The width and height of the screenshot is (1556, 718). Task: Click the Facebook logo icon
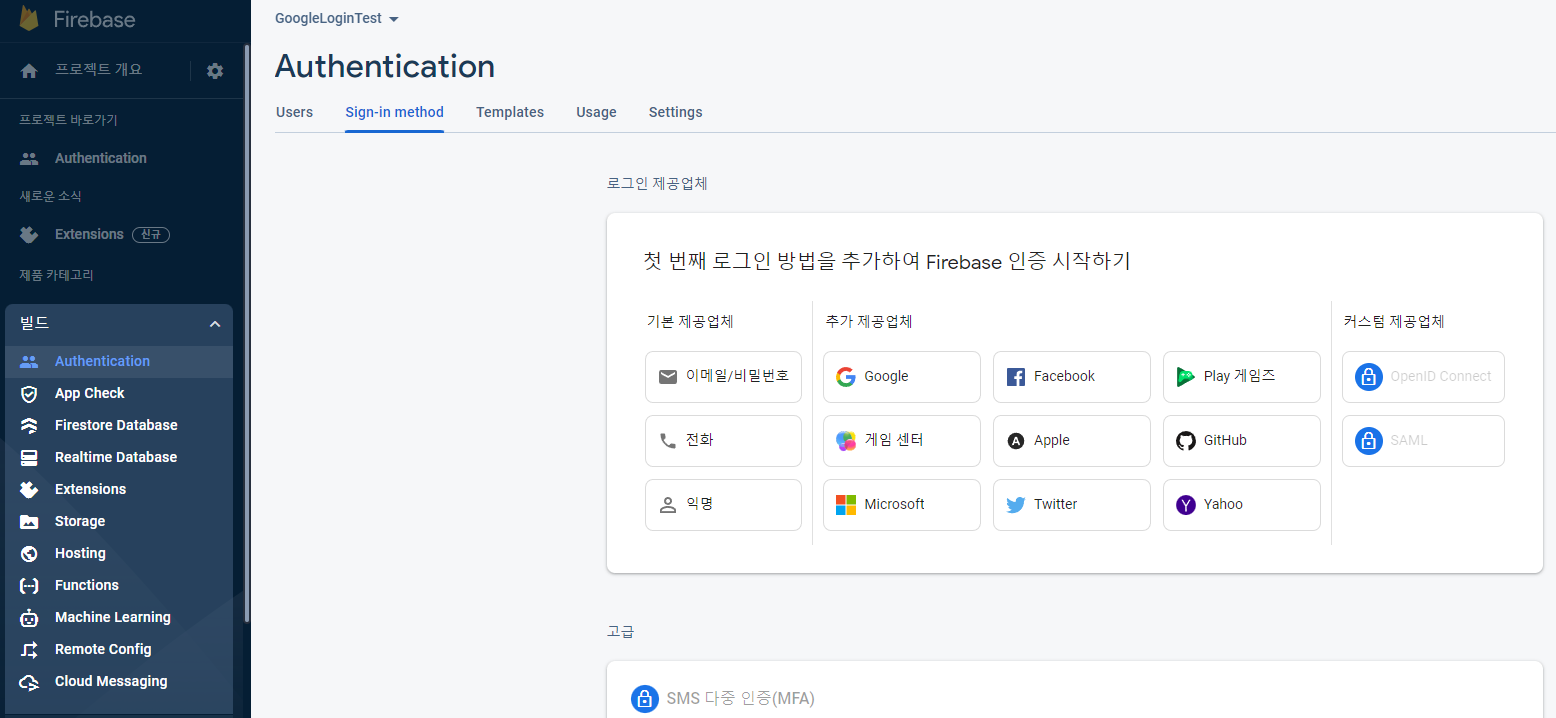click(1016, 377)
